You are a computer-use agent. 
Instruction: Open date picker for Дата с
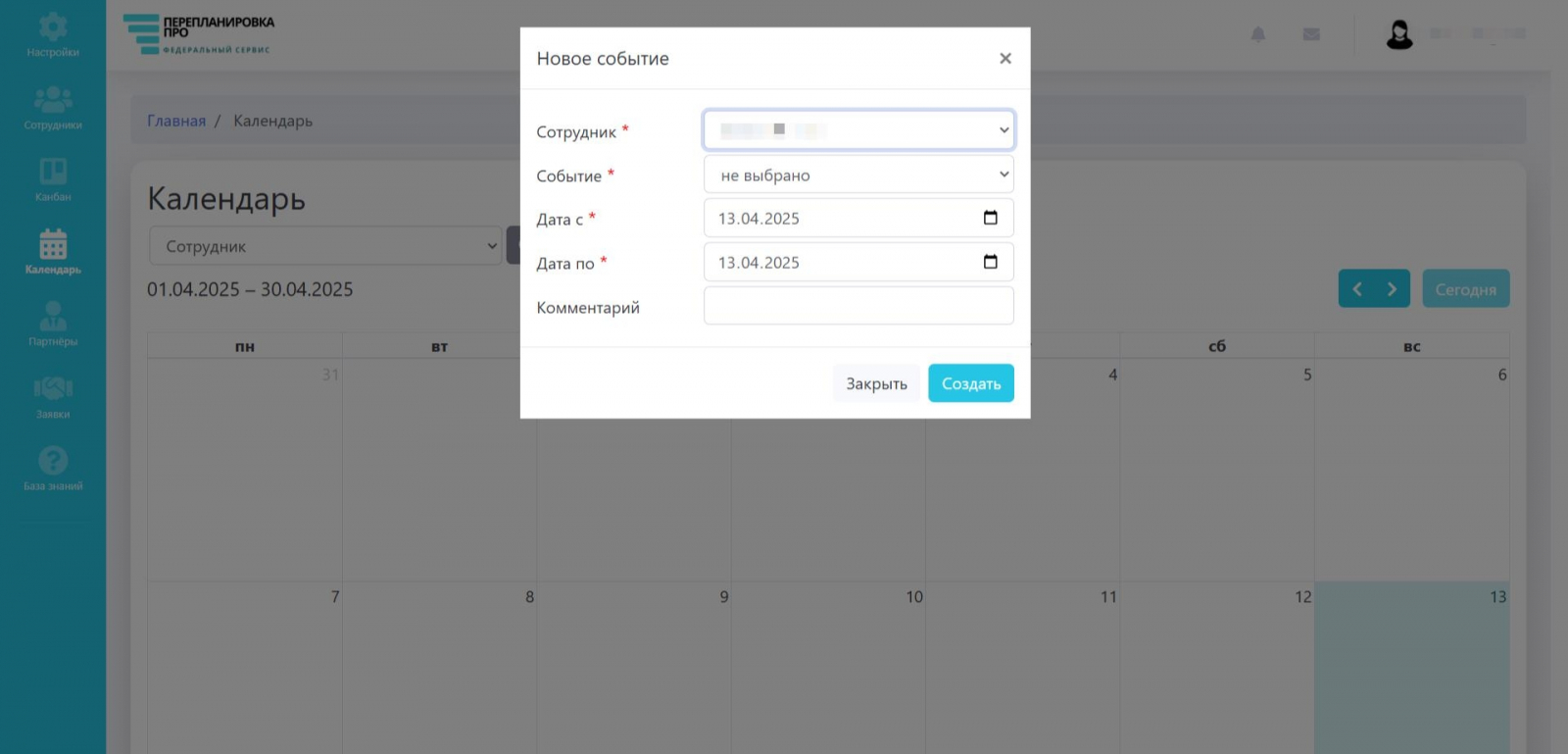tap(990, 218)
